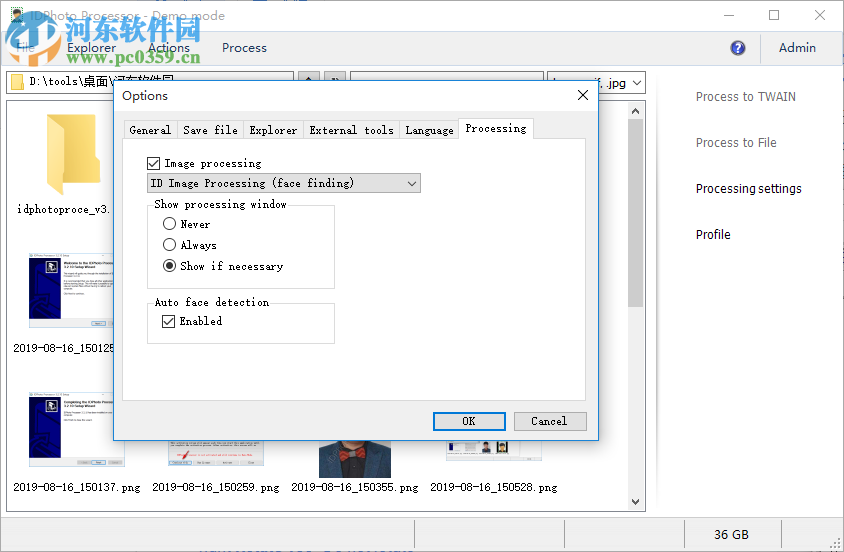The width and height of the screenshot is (844, 552).
Task: Toggle the Image processing checkbox
Action: tap(153, 163)
